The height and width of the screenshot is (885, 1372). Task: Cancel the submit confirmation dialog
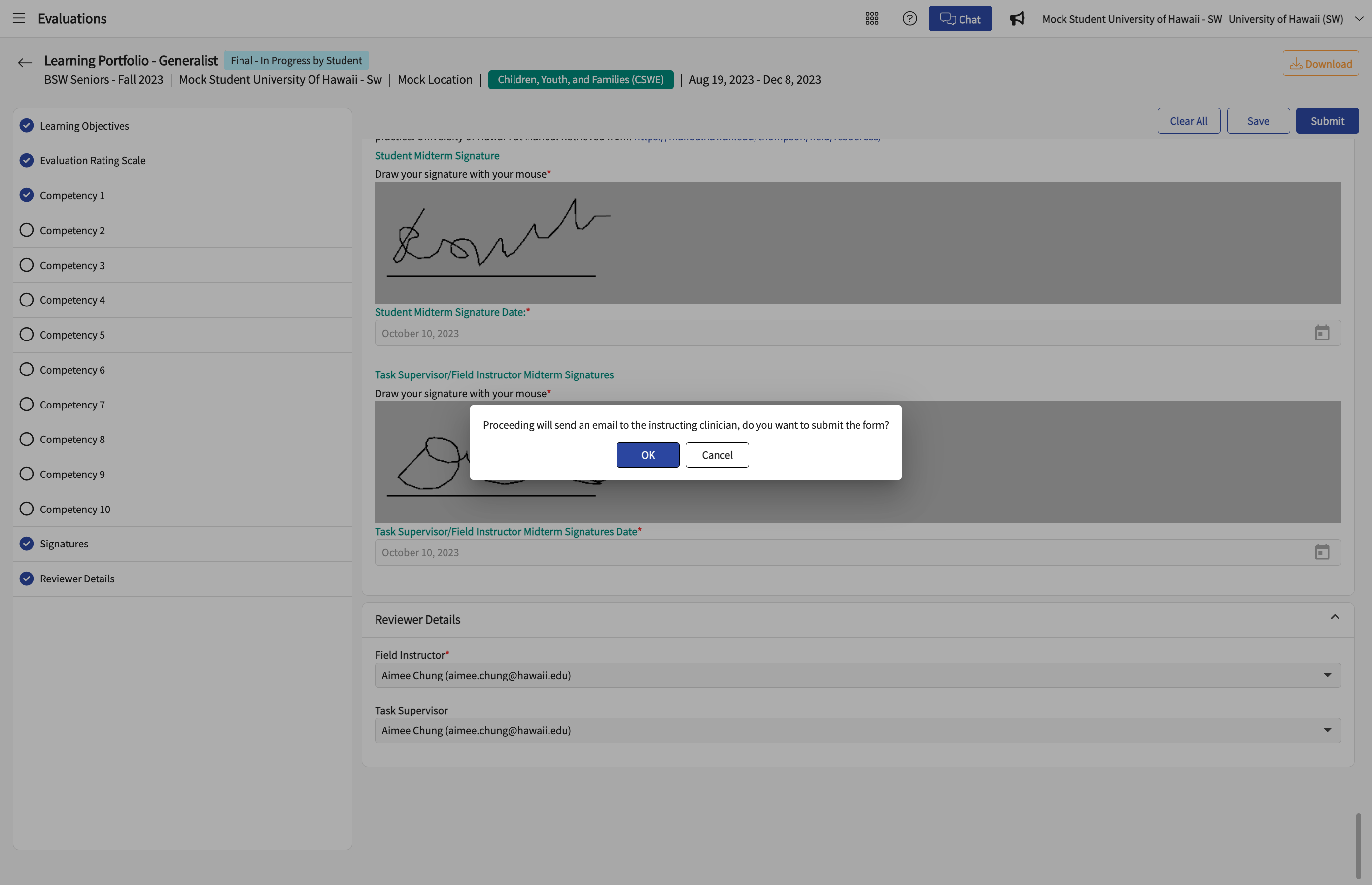point(717,455)
